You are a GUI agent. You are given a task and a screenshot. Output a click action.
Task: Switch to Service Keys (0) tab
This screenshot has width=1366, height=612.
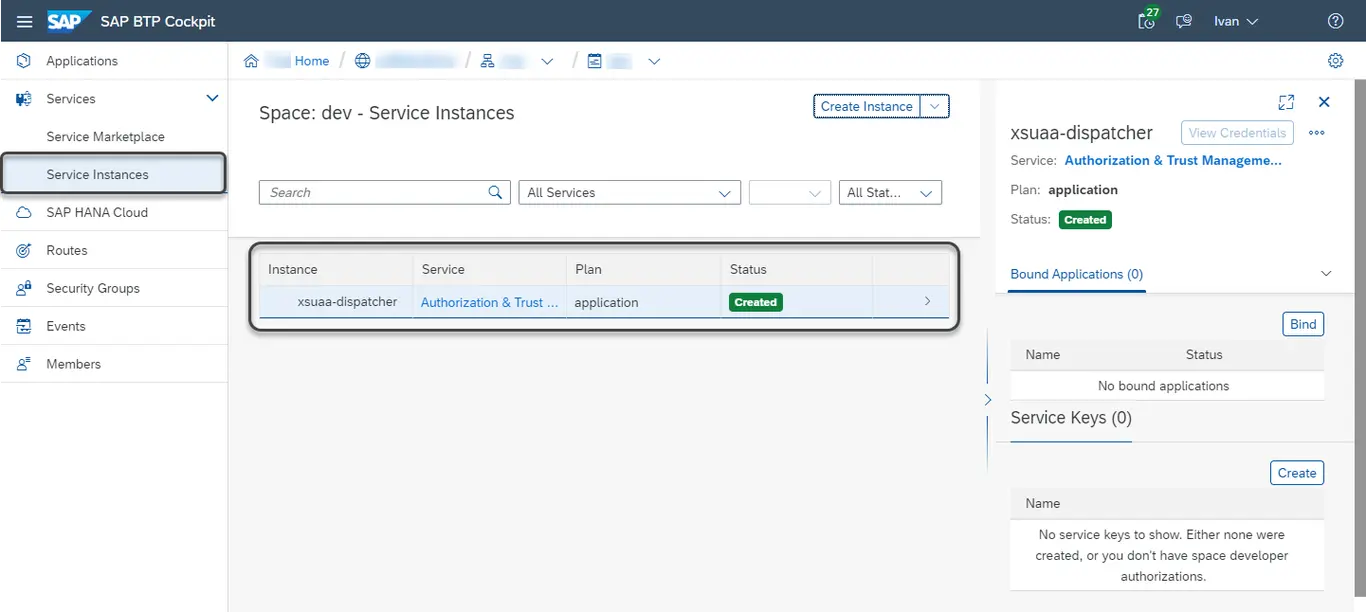coord(1071,418)
